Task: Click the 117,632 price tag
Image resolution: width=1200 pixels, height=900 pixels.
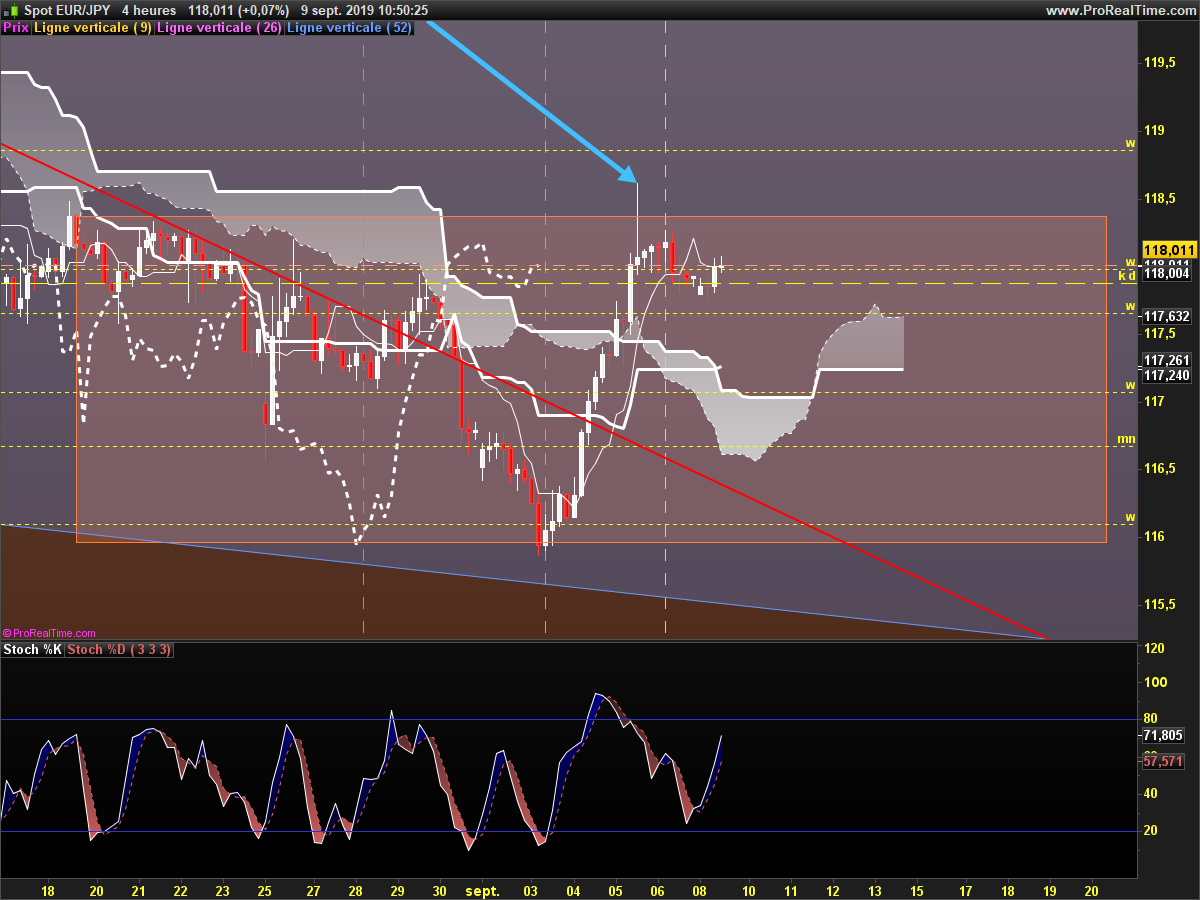Action: pyautogui.click(x=1167, y=316)
